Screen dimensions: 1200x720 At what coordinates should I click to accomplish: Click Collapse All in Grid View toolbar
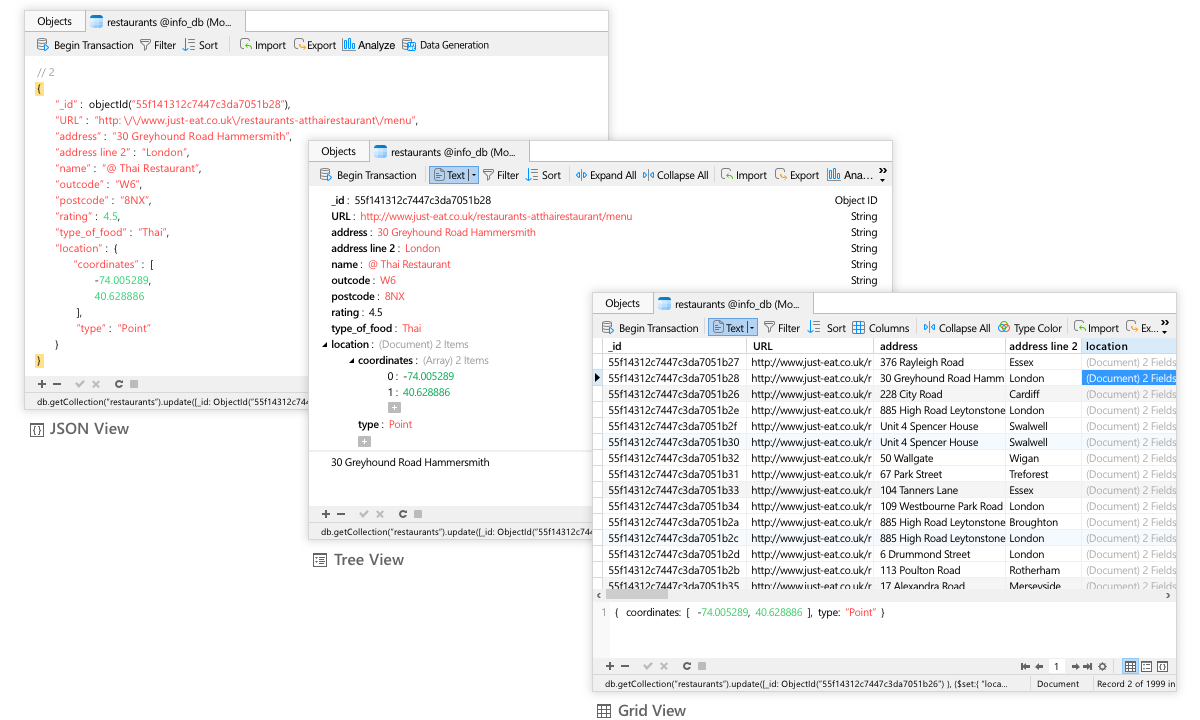(x=957, y=328)
